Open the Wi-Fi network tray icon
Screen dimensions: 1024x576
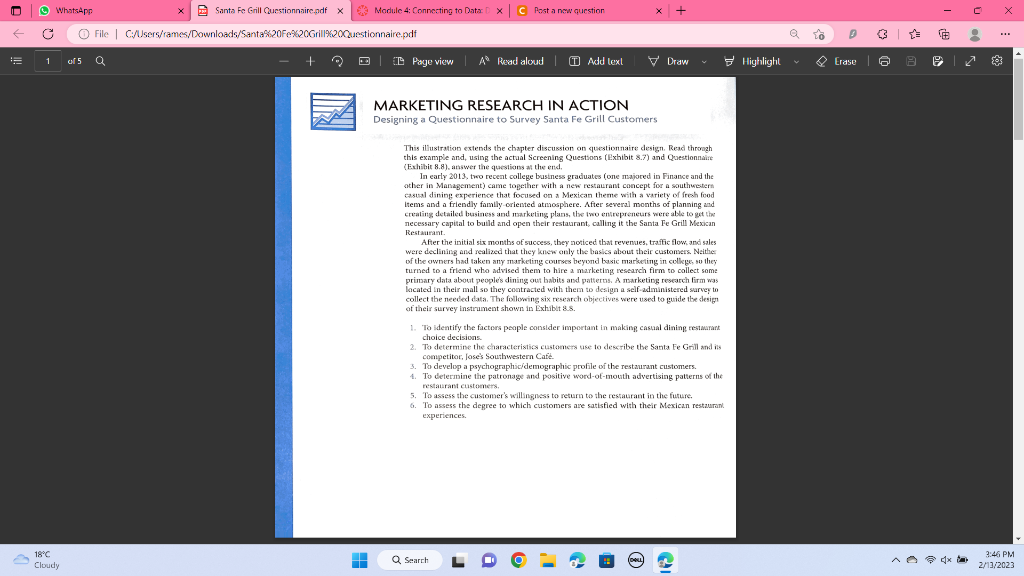coord(930,560)
